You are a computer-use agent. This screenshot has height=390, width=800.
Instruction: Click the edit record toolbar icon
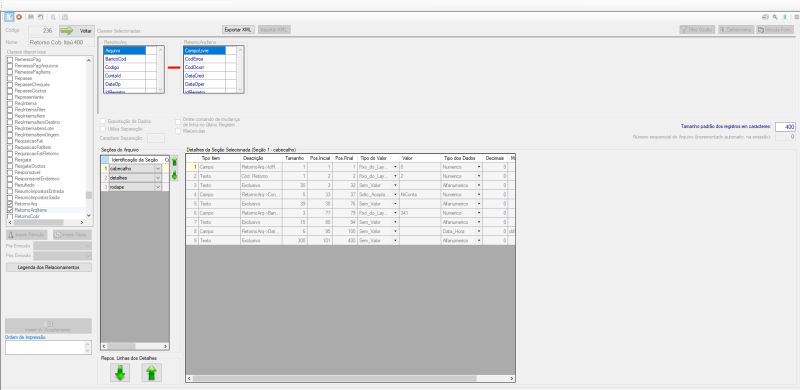click(9, 17)
